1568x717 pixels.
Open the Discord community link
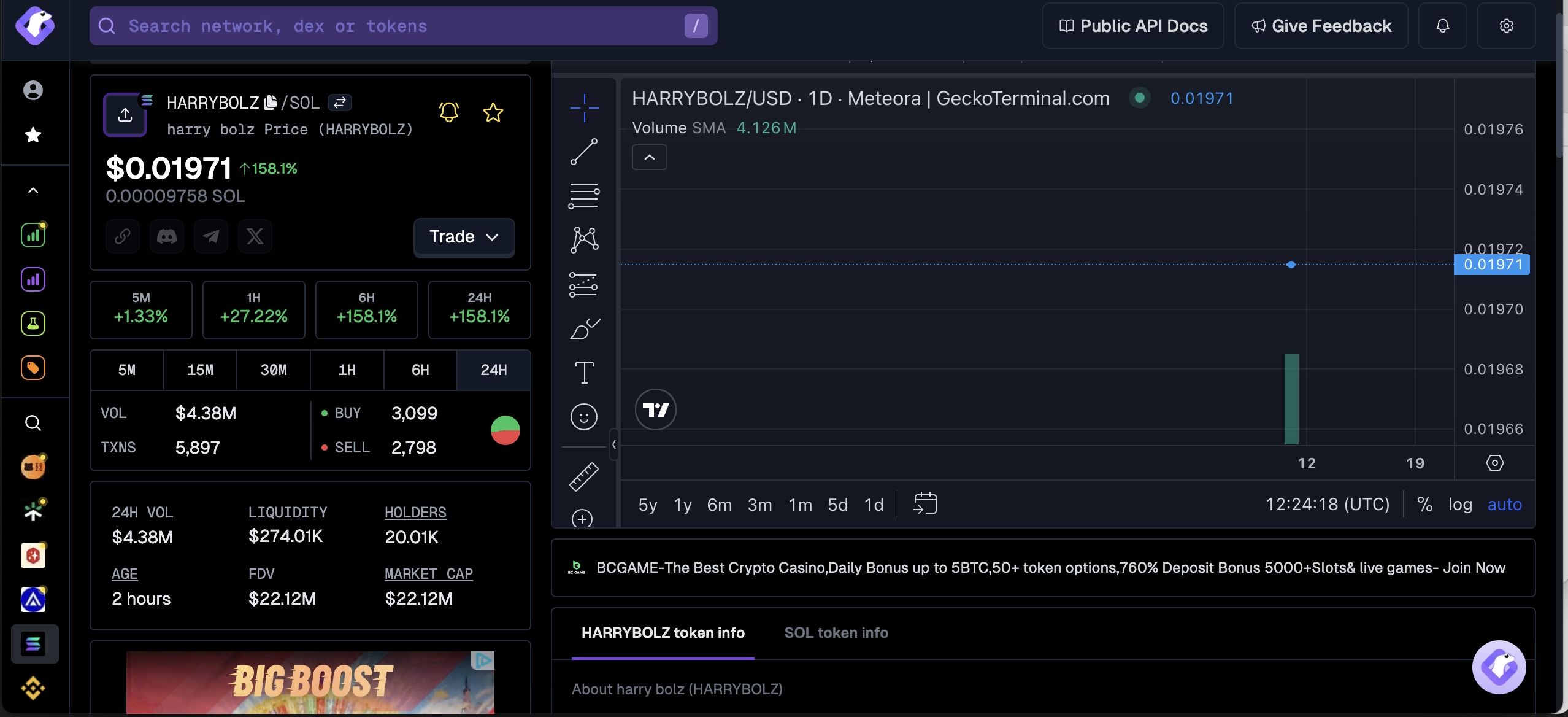pyautogui.click(x=167, y=236)
